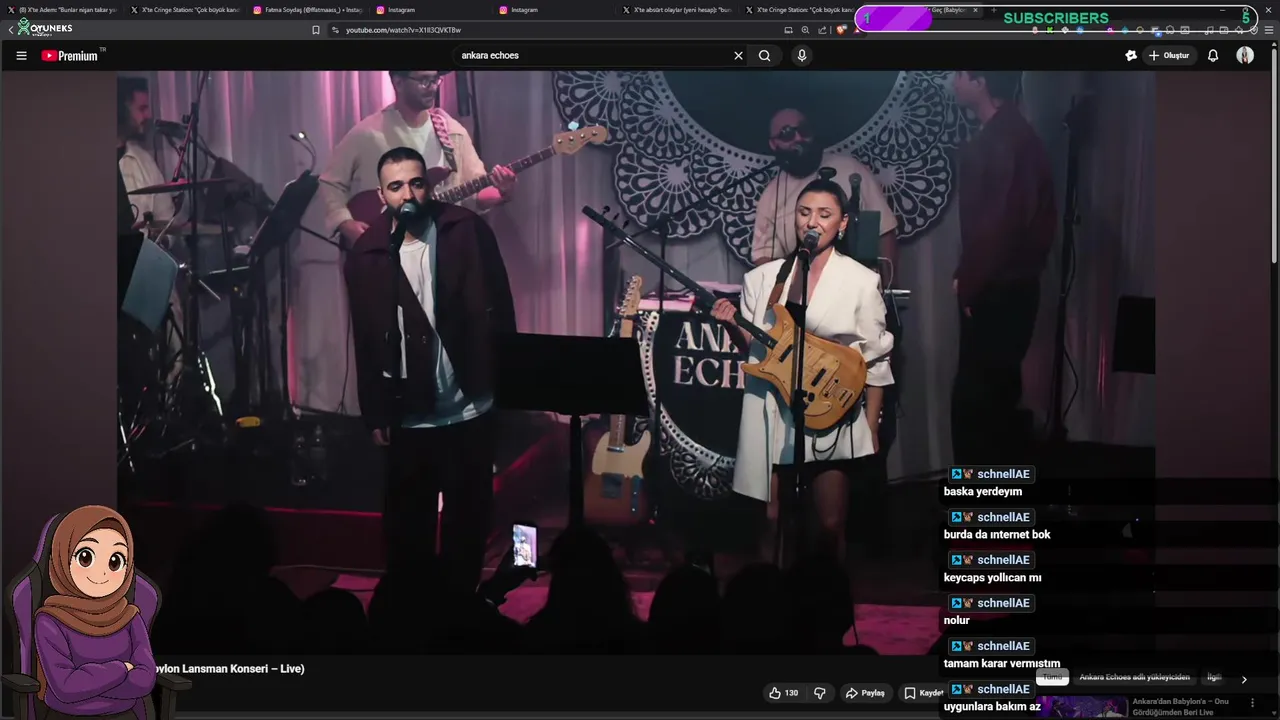Show more filter chips with right chevron
The height and width of the screenshot is (720, 1280).
point(1244,679)
